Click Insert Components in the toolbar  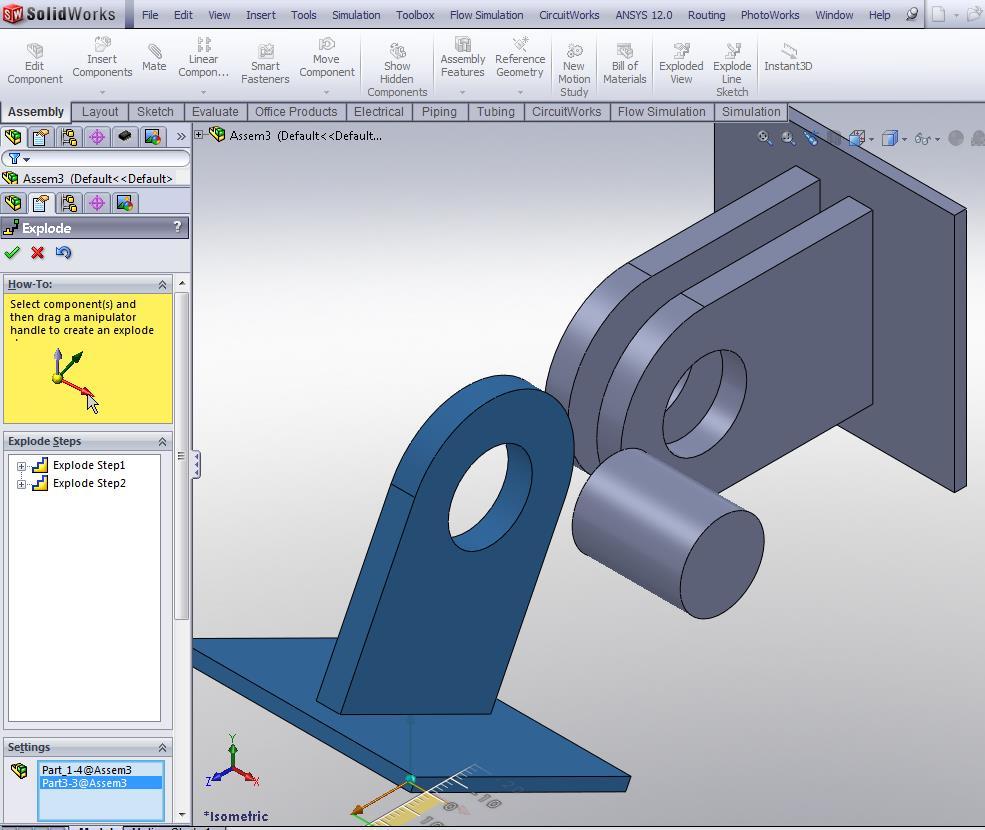102,57
